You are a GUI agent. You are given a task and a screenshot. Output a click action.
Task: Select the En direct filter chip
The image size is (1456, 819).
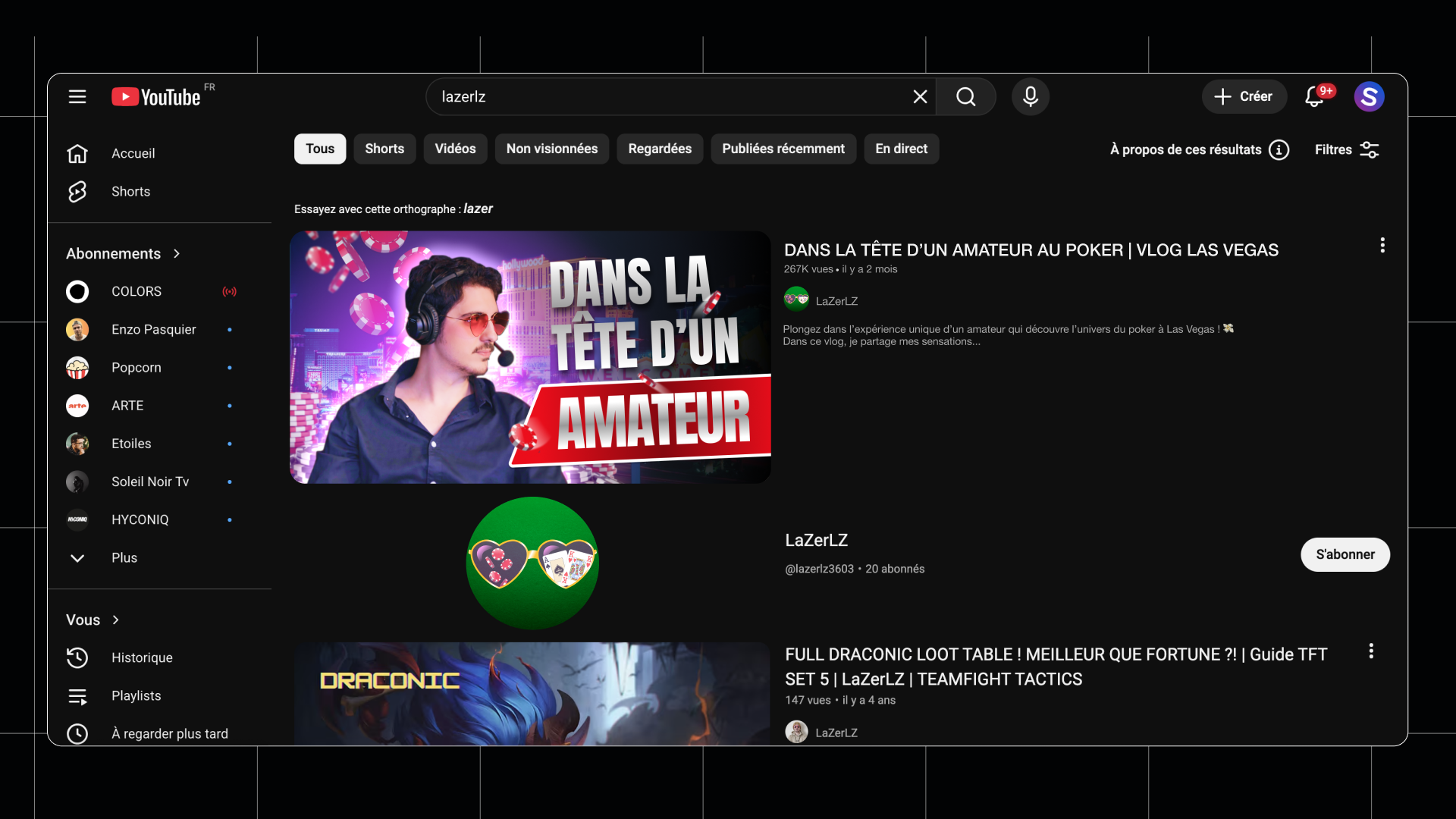click(x=901, y=149)
